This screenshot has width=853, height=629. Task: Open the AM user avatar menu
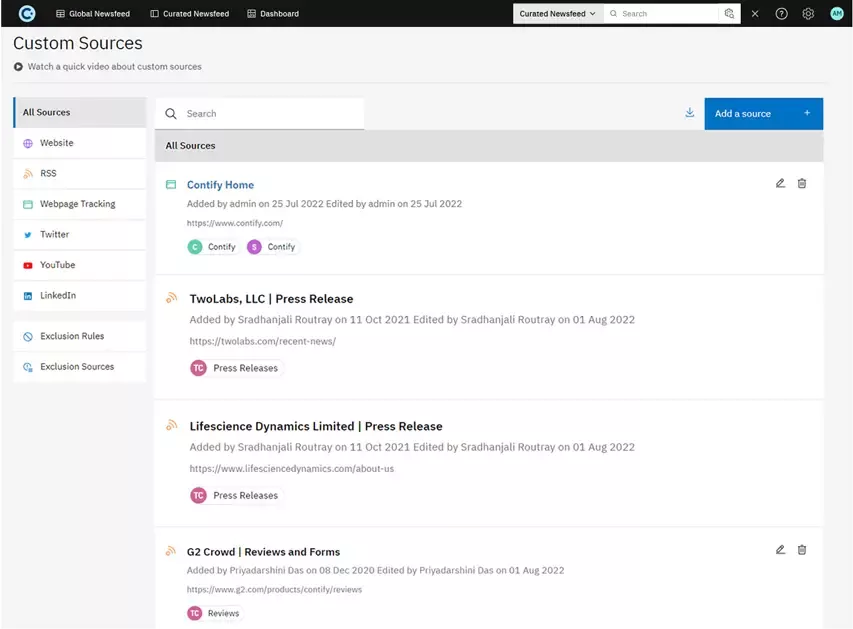coord(837,14)
